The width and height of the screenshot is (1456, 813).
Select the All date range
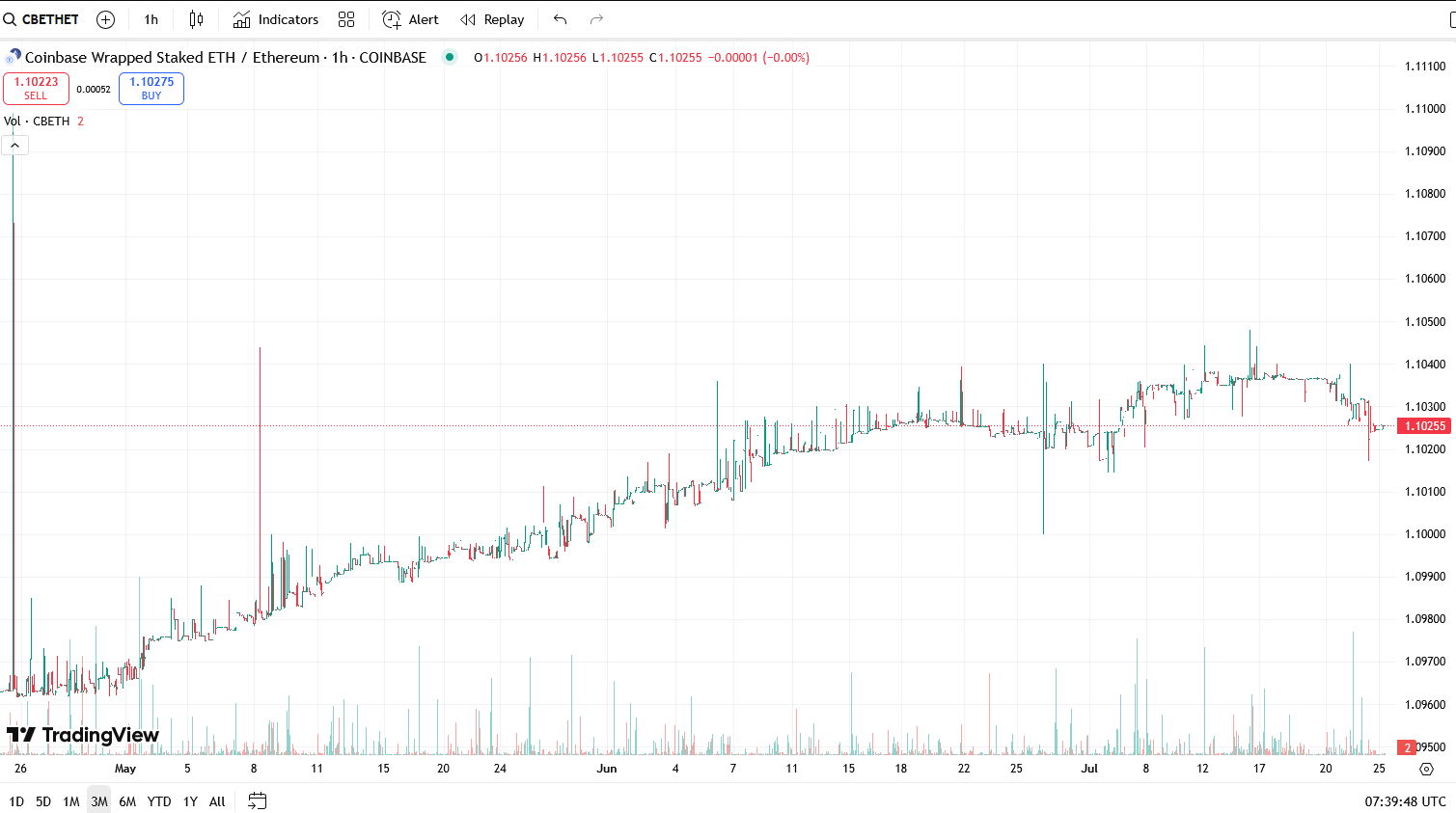click(x=217, y=801)
